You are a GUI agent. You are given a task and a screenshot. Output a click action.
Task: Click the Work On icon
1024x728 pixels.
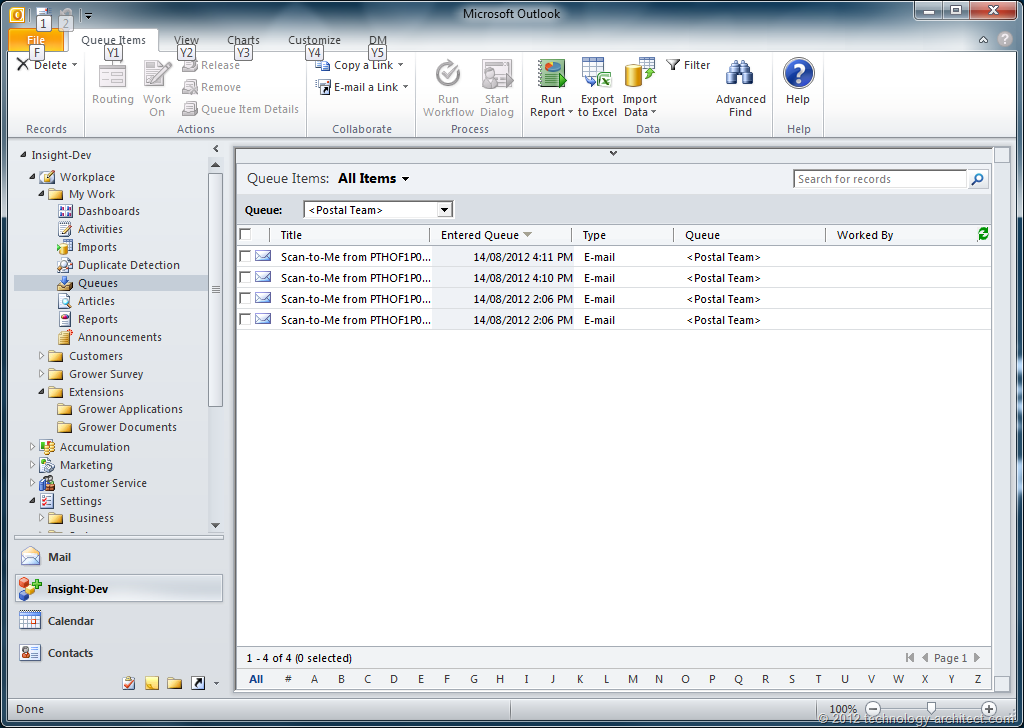click(x=157, y=73)
